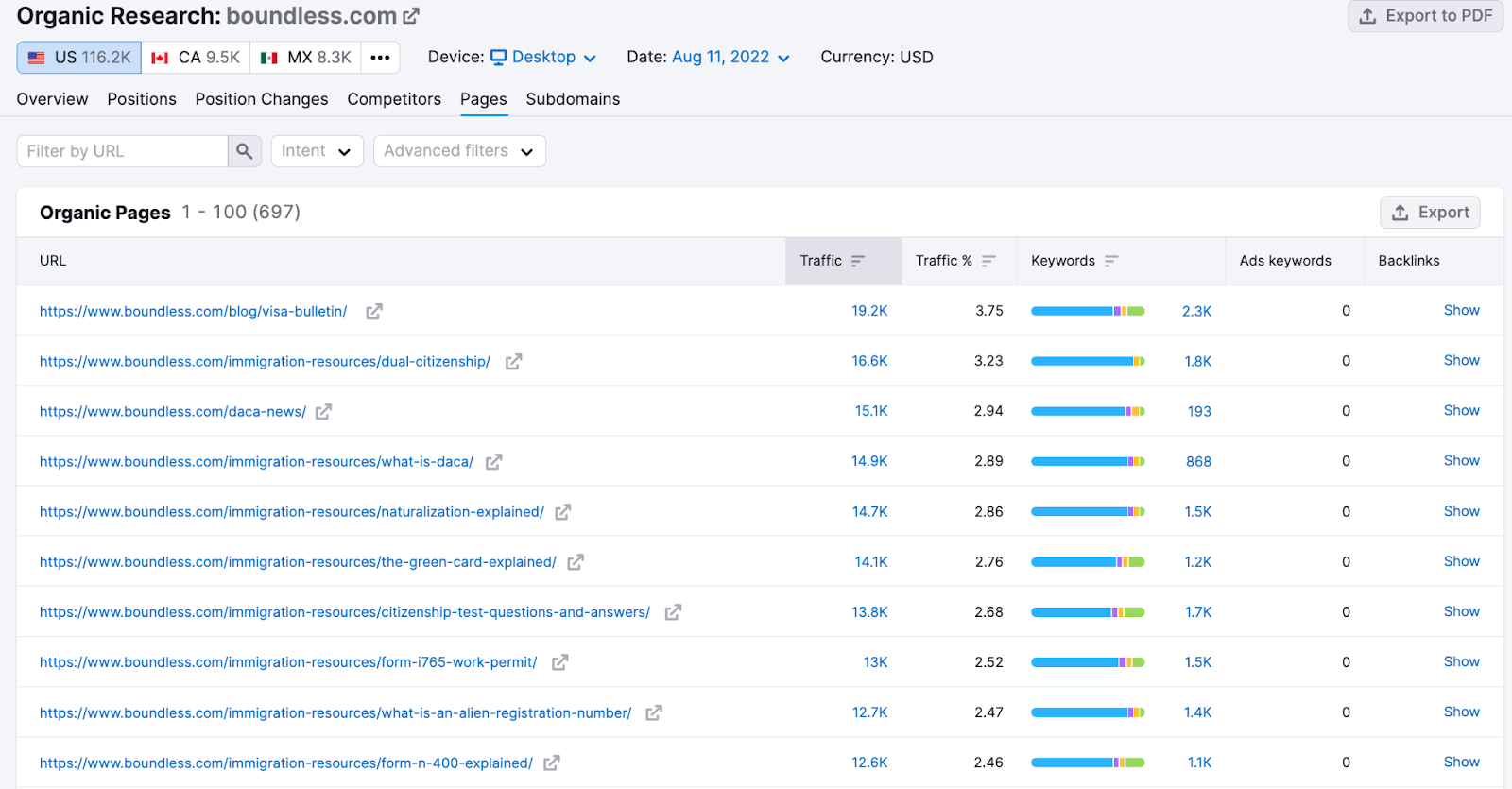1512x789 pixels.
Task: Open external link icon for the-green-card-explained URL
Action: click(x=576, y=562)
